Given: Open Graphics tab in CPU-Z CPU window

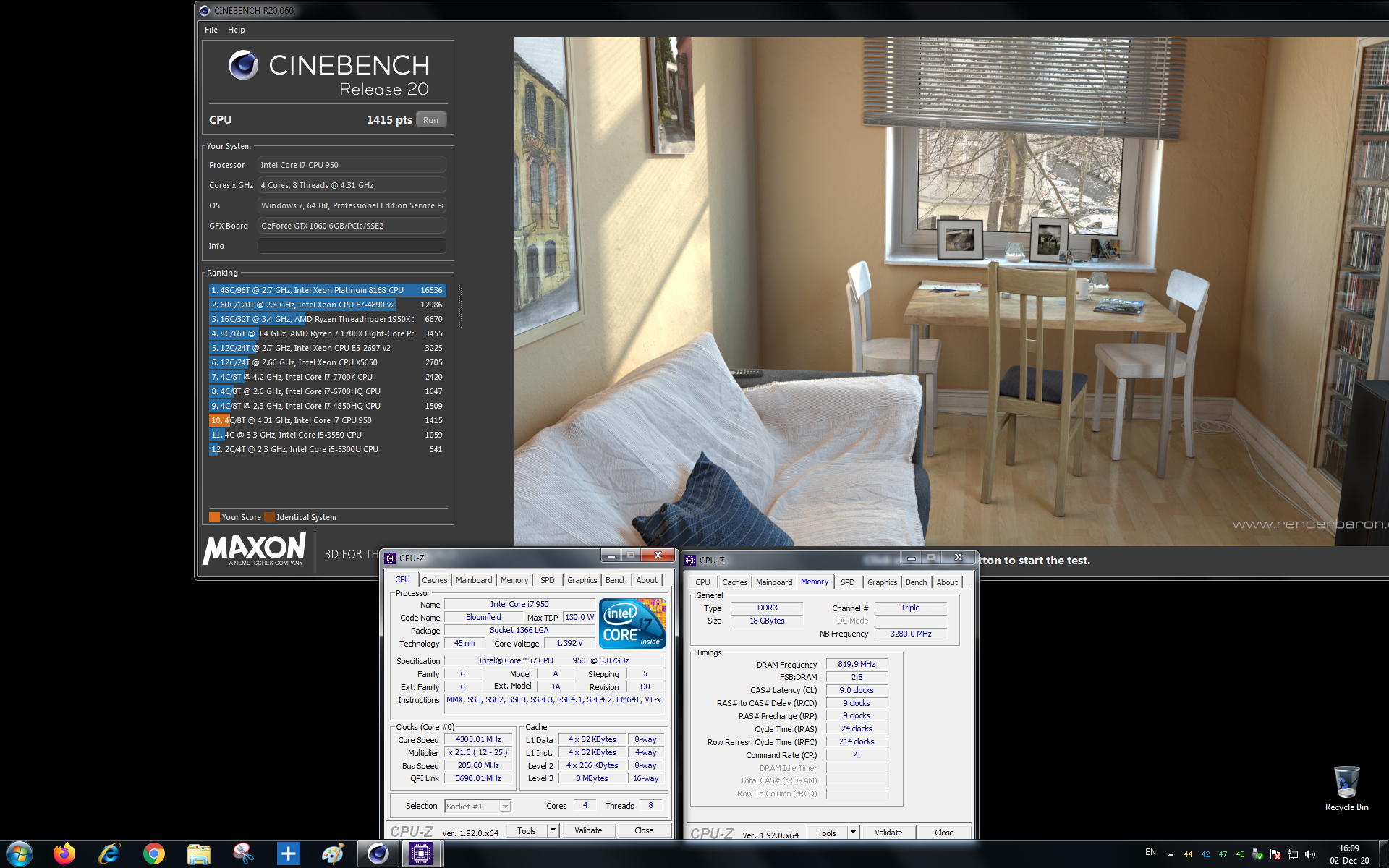Looking at the screenshot, I should (x=582, y=580).
